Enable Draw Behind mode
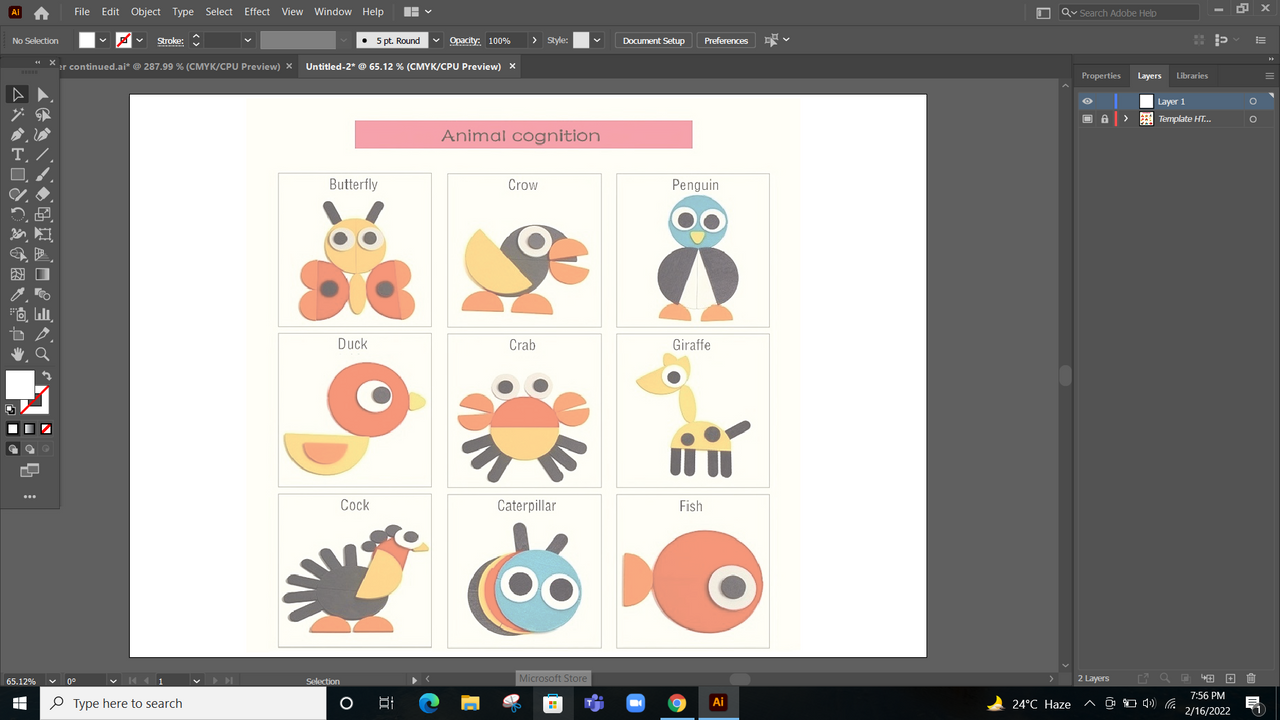Image resolution: width=1280 pixels, height=720 pixels. (x=29, y=450)
